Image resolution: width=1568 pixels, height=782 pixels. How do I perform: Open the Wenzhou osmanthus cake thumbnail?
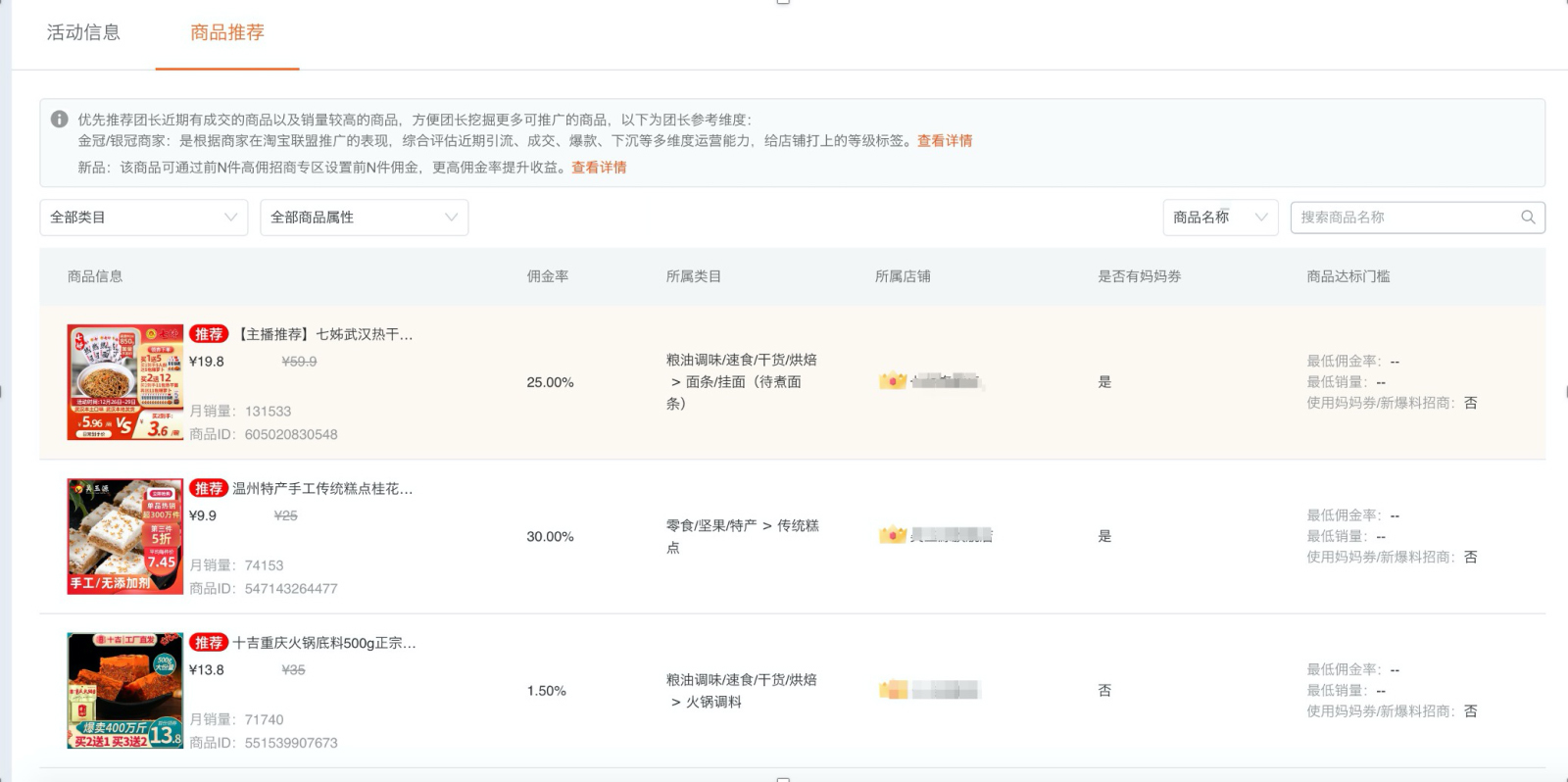pyautogui.click(x=124, y=536)
